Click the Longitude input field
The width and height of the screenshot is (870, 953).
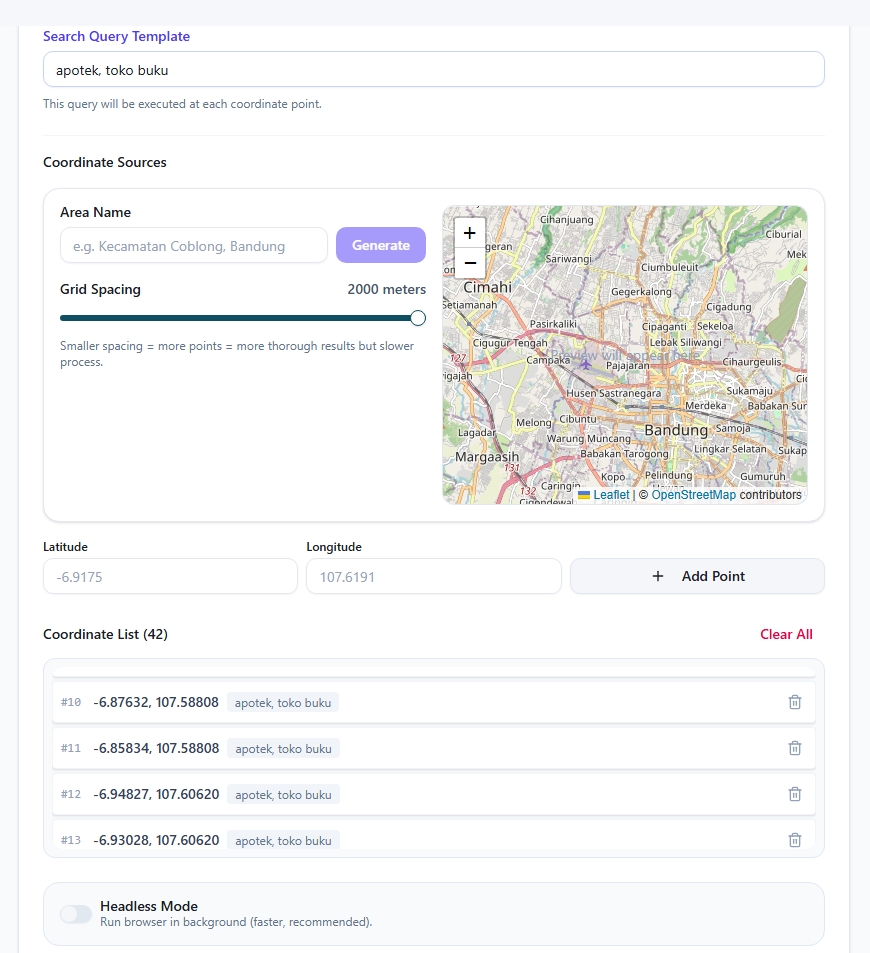(433, 576)
